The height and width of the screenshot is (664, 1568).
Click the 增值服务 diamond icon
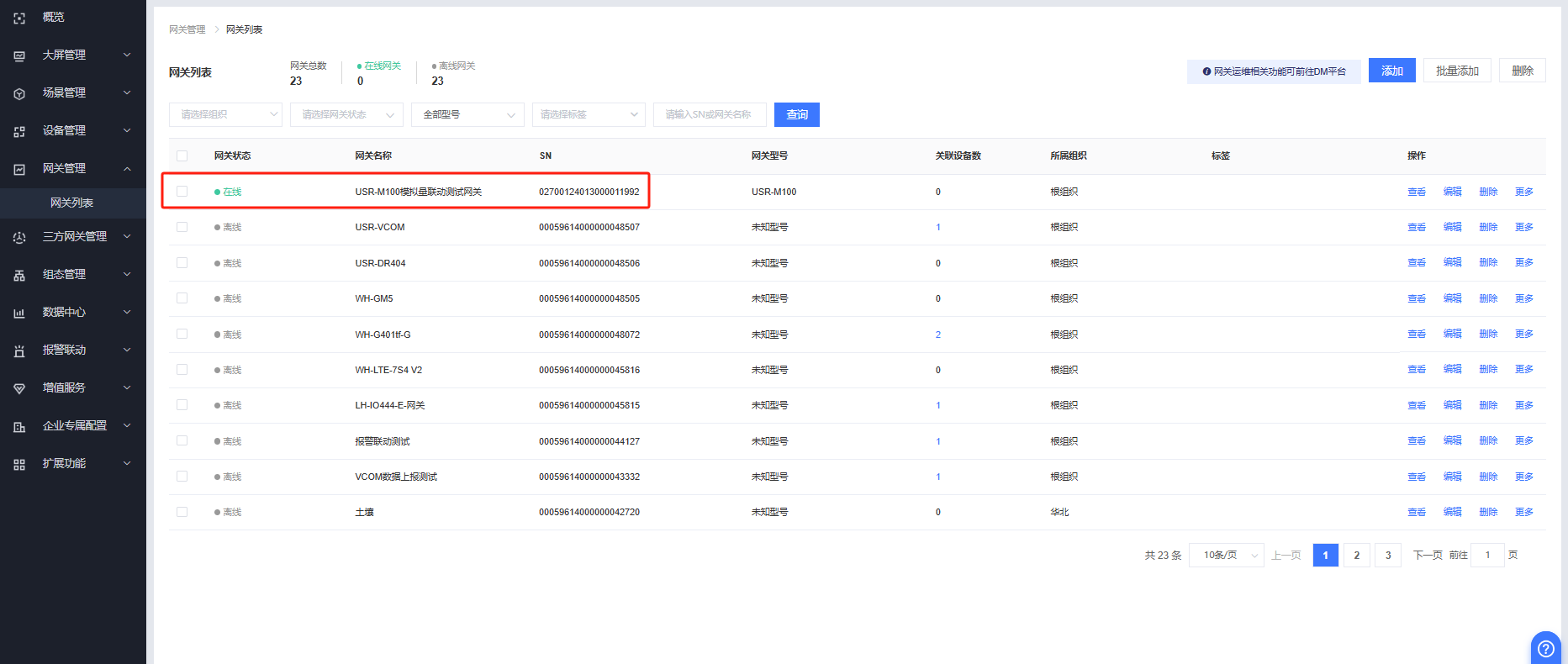[x=19, y=388]
